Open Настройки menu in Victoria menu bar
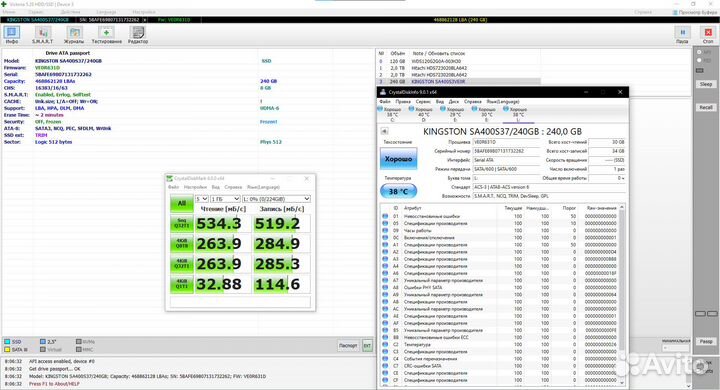This screenshot has height=390, width=720. [144, 12]
